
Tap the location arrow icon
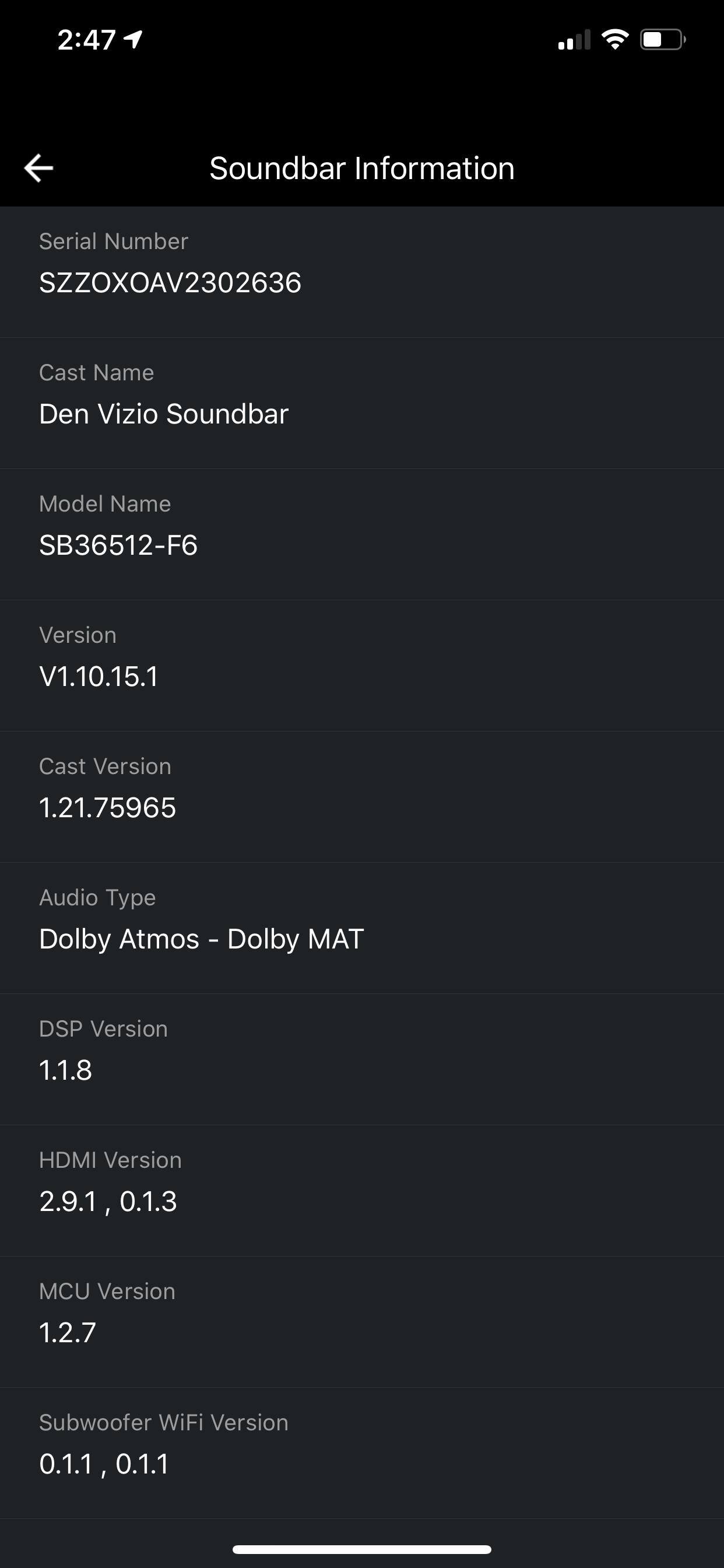(133, 40)
